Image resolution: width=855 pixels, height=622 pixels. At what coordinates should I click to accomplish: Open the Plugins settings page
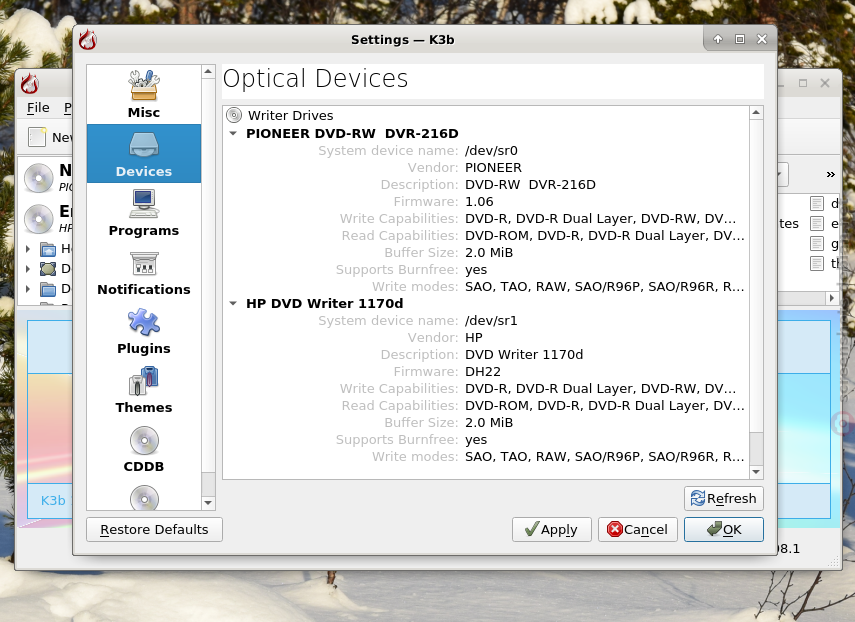click(143, 330)
